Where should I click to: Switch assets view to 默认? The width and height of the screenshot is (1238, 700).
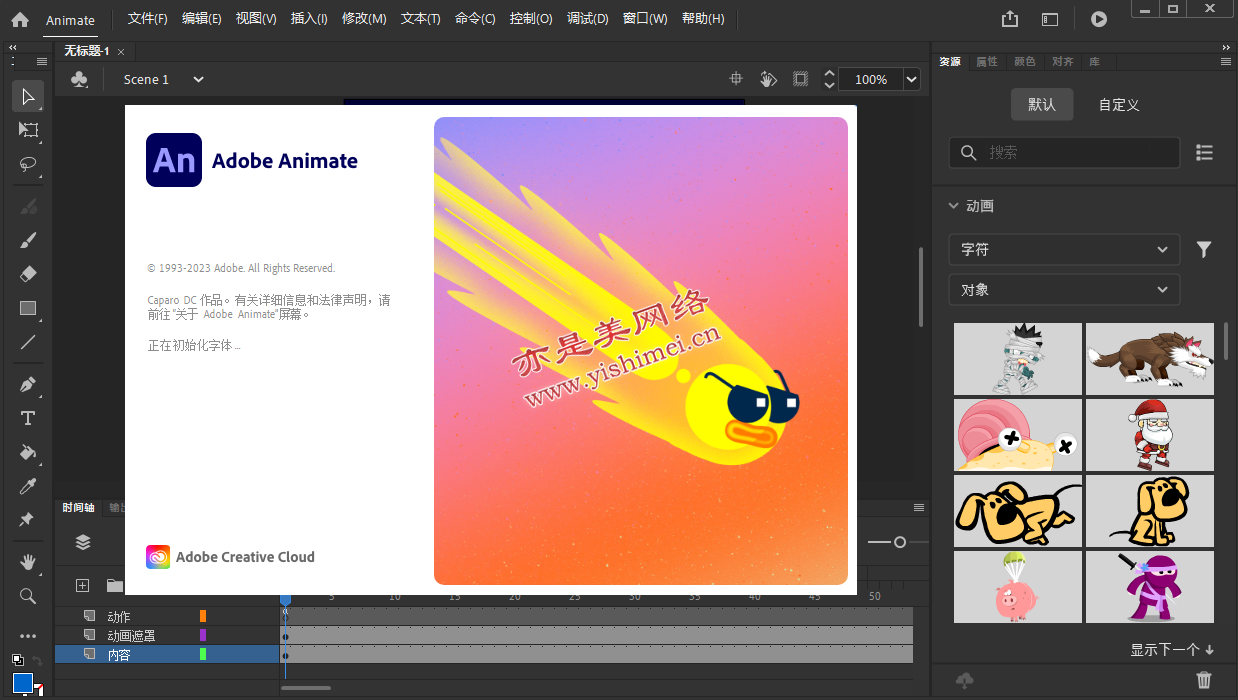pyautogui.click(x=1041, y=104)
